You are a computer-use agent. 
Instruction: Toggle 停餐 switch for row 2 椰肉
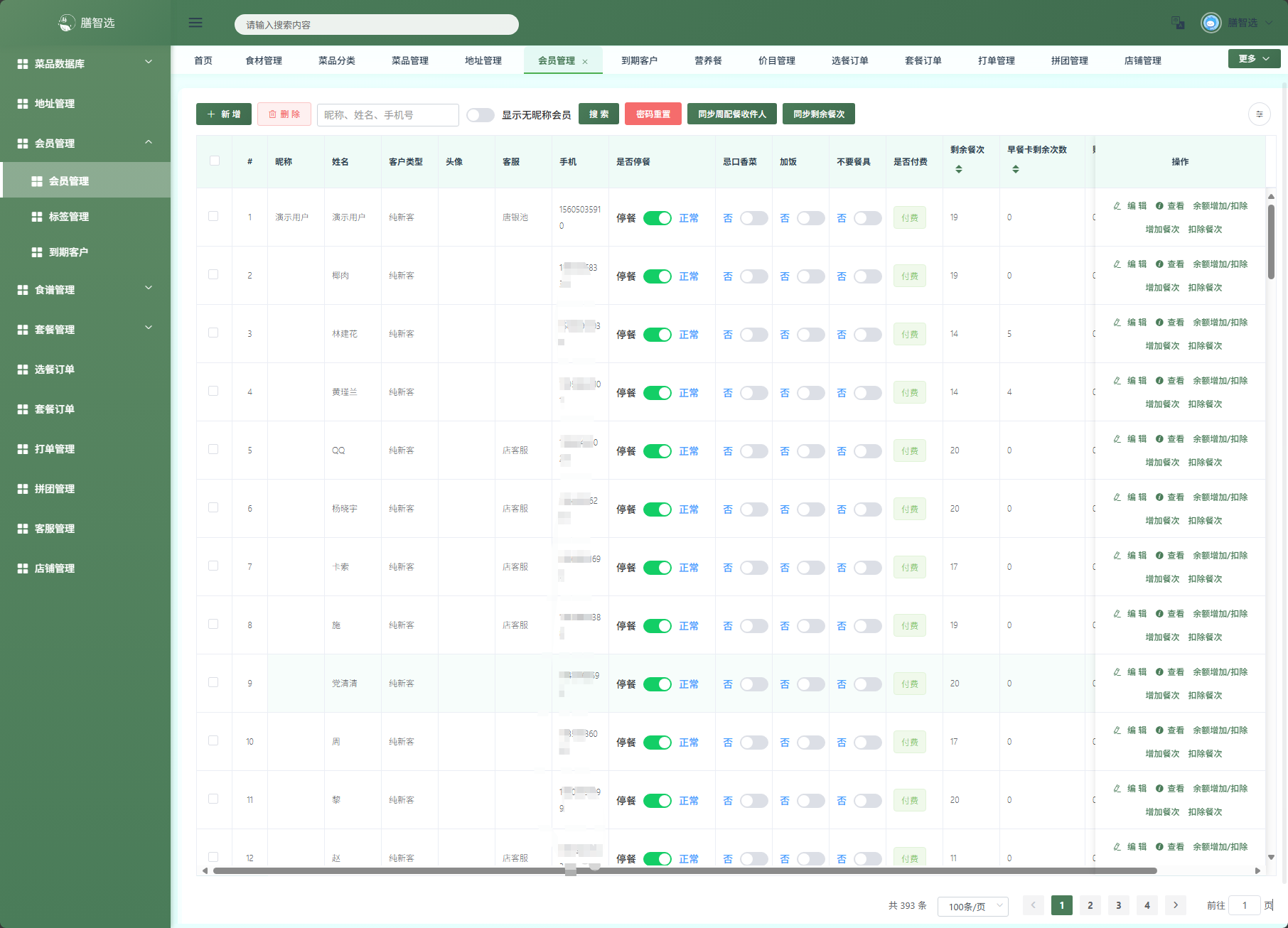pyautogui.click(x=658, y=276)
